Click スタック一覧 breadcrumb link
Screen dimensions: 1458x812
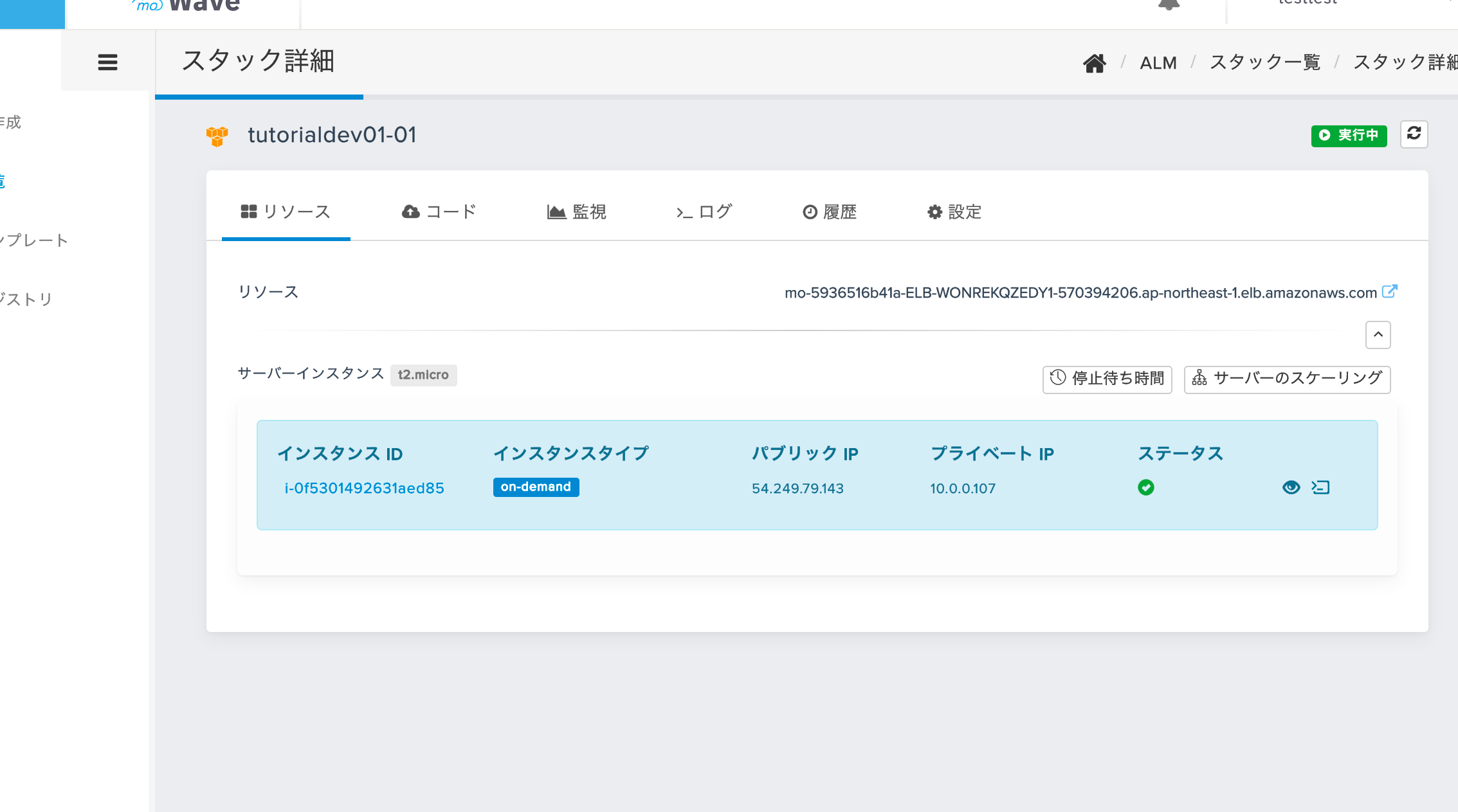(1264, 63)
